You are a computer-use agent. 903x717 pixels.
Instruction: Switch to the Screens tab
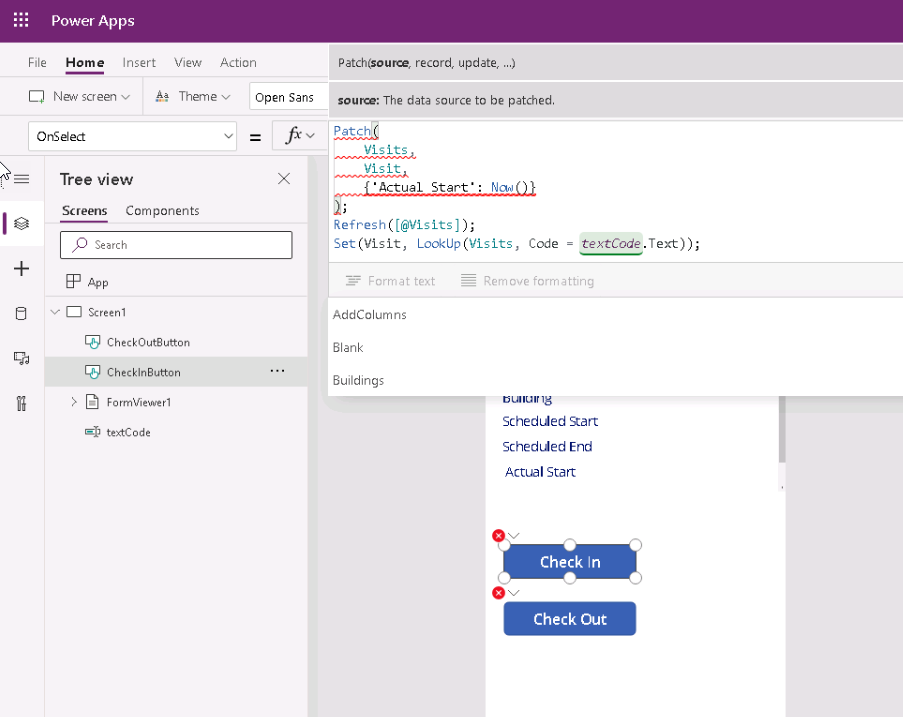point(85,211)
